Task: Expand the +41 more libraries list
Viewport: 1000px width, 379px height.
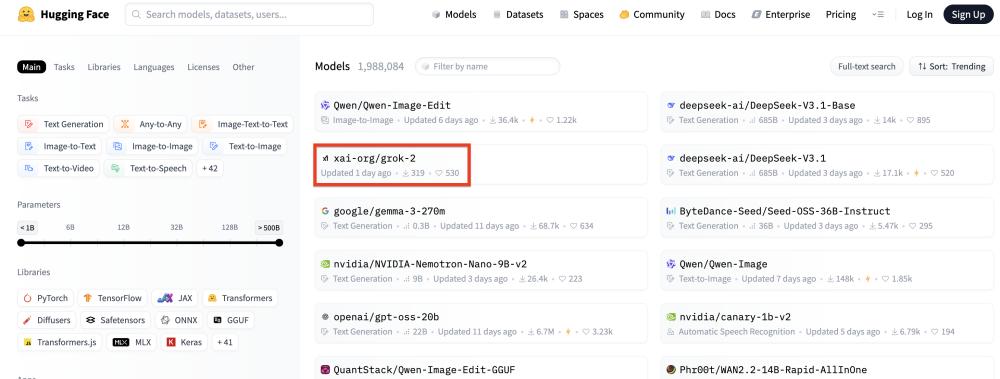Action: (x=224, y=342)
